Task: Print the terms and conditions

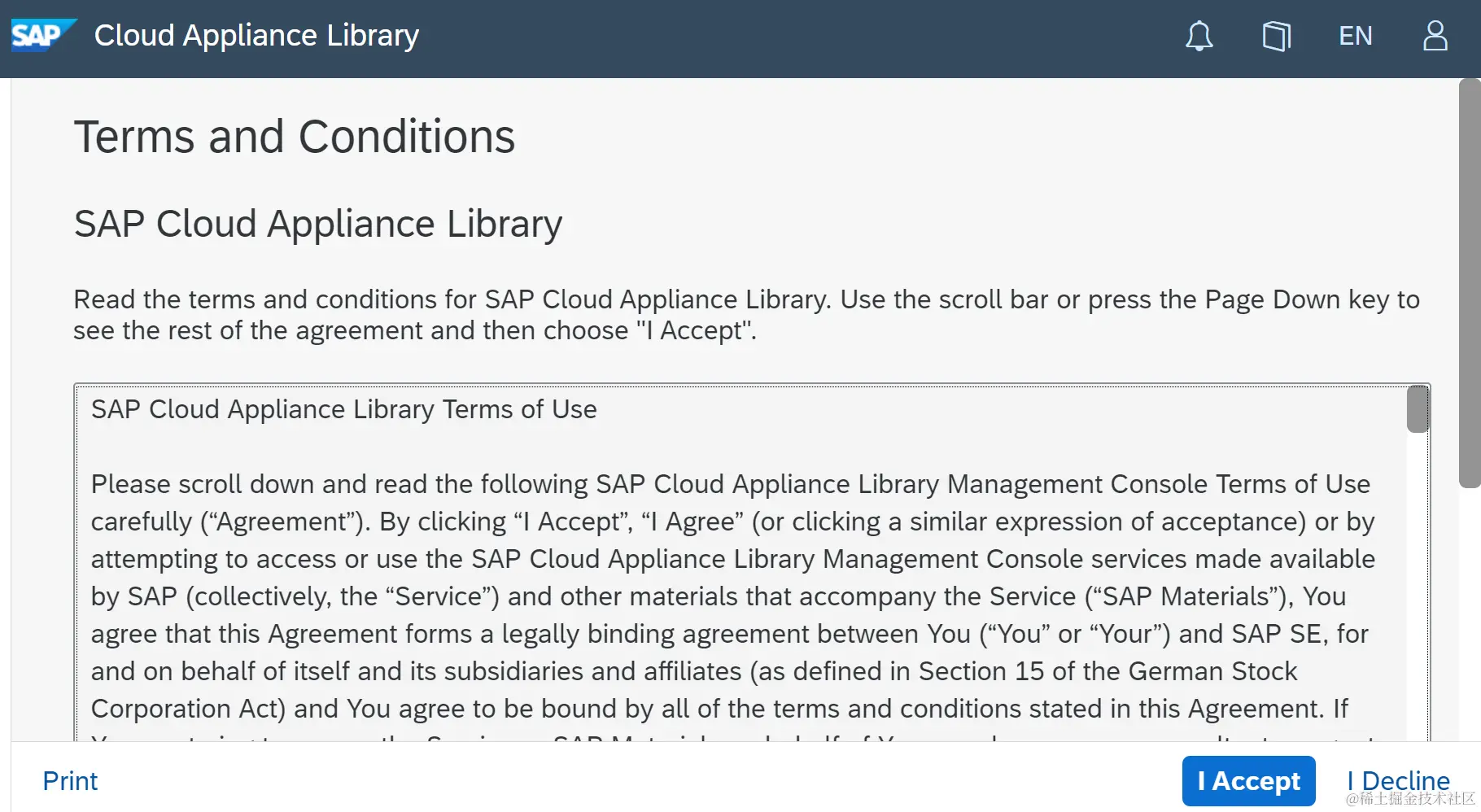Action: pyautogui.click(x=70, y=781)
